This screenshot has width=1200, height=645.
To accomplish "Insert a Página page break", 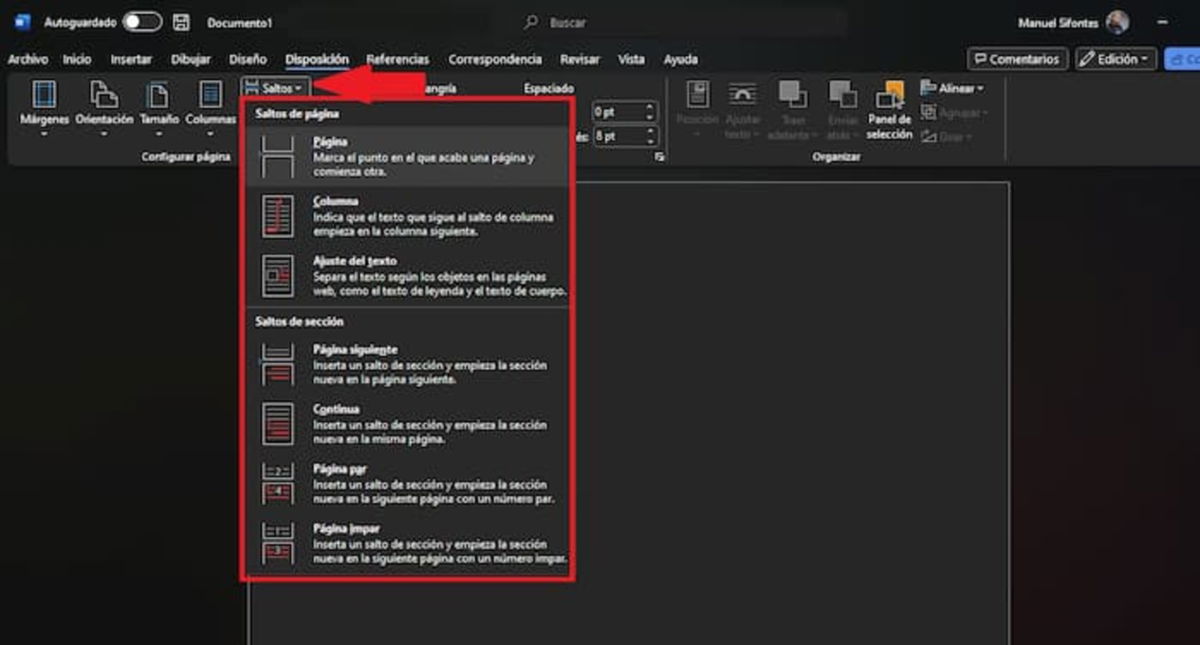I will coord(407,157).
